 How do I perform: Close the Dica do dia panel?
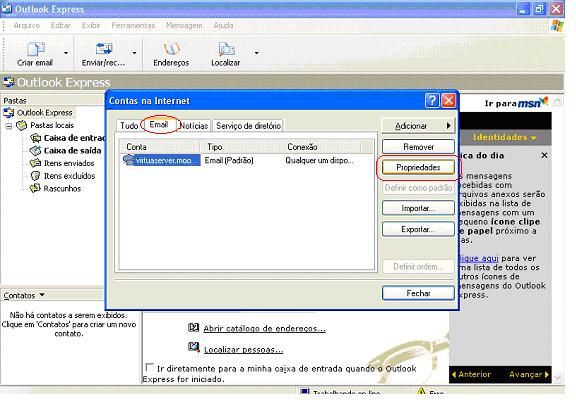coord(544,155)
